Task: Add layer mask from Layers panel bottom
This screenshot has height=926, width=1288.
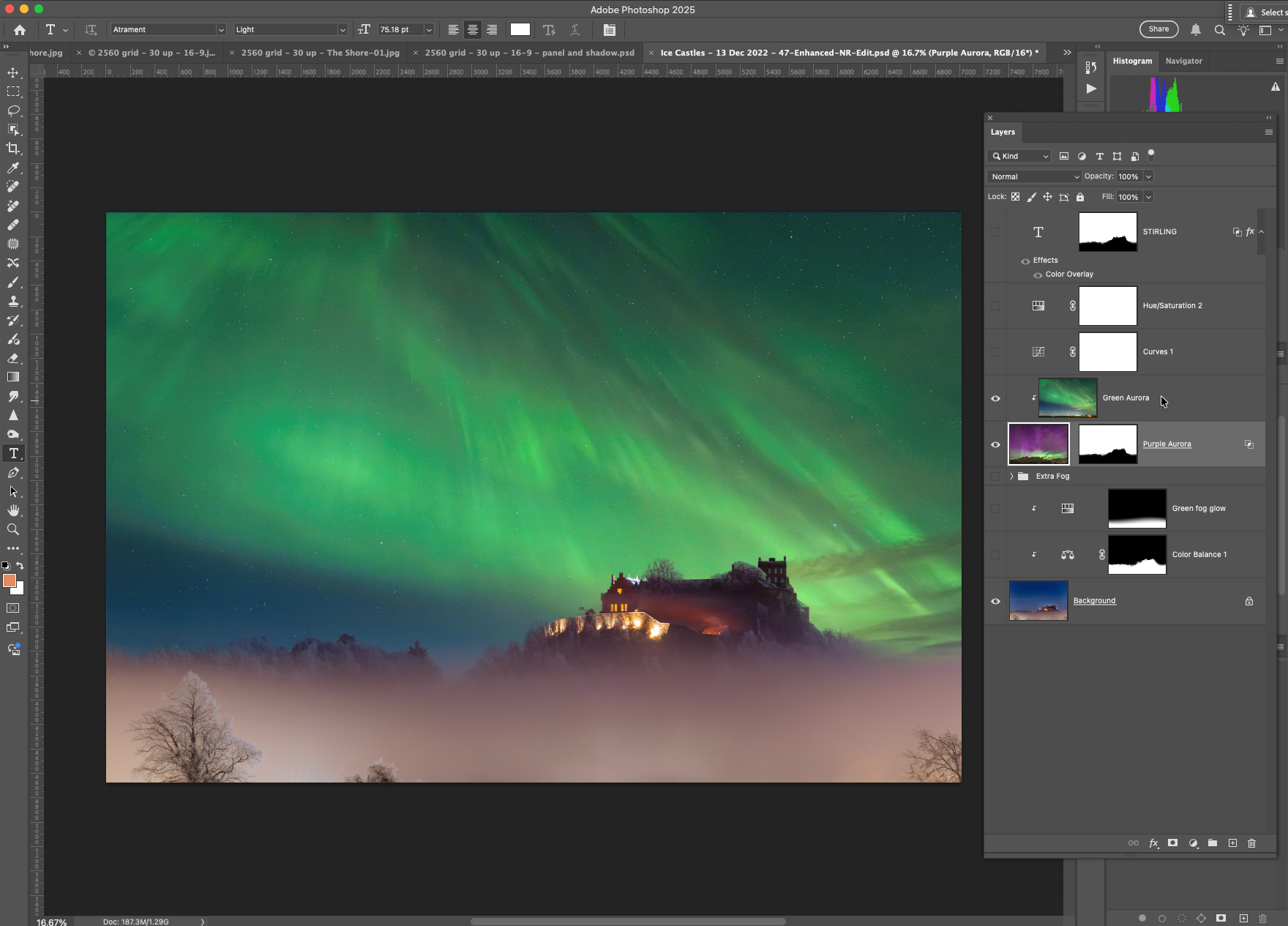Action: pos(1173,843)
